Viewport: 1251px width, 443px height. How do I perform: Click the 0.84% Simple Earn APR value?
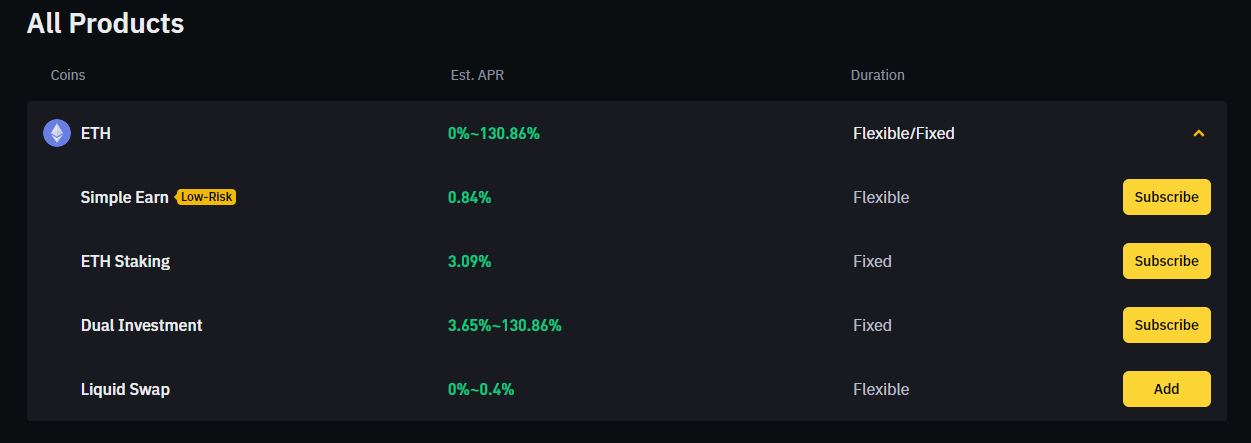coord(469,197)
